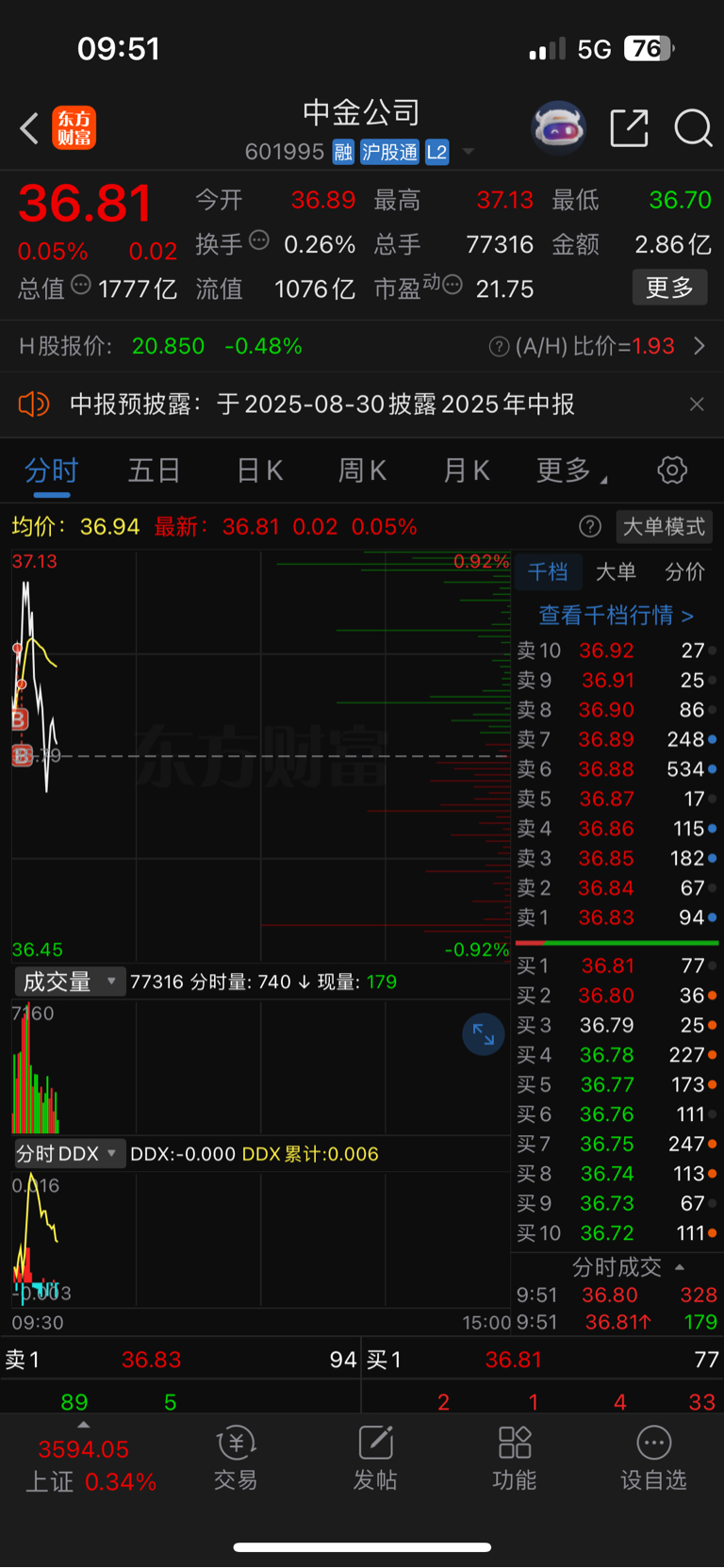Open 更多 quote details button
The image size is (724, 1568).
point(669,288)
